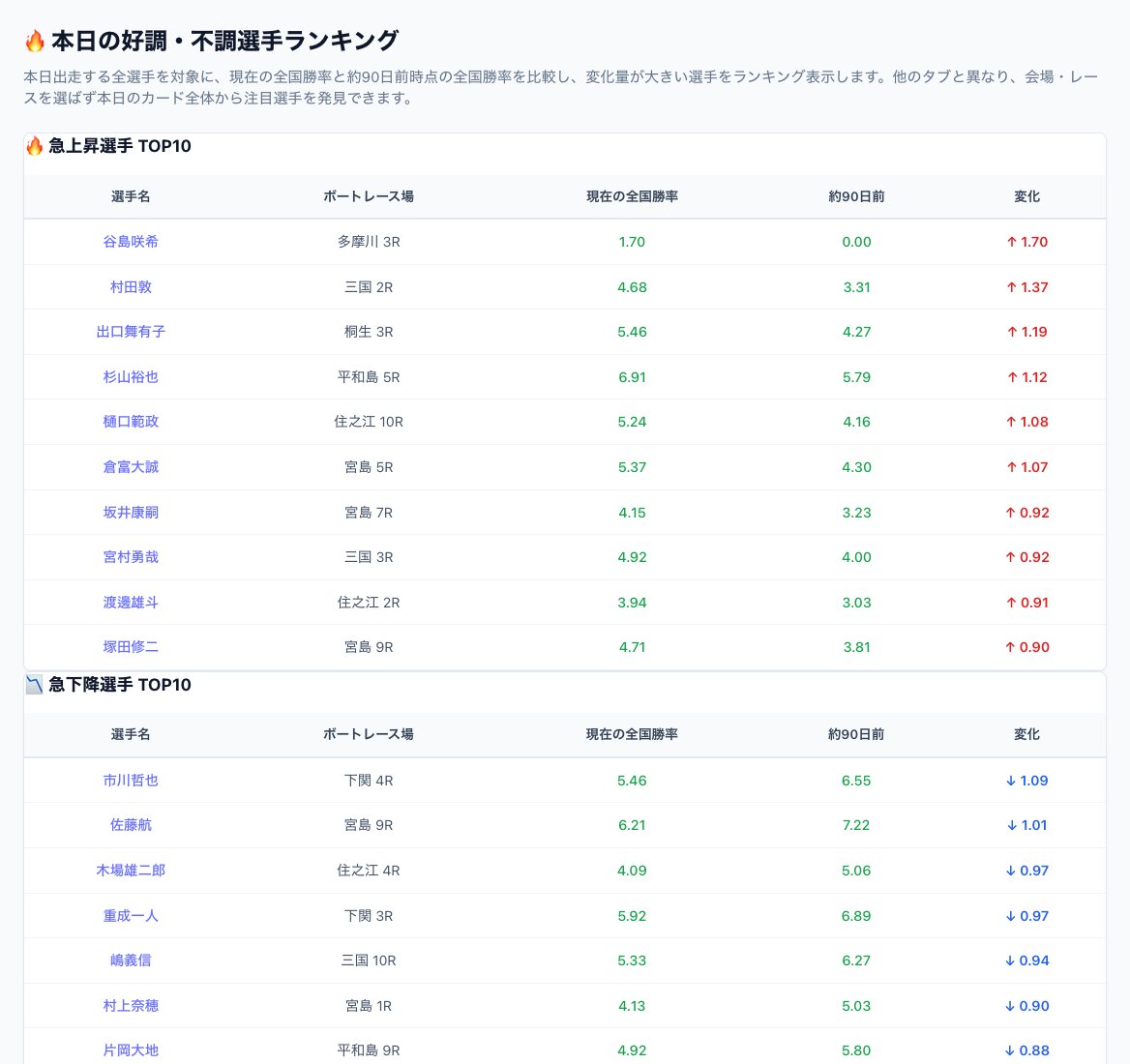This screenshot has height=1064, width=1130.
Task: Click the ↑ 1.37 change value
Action: coord(1026,287)
